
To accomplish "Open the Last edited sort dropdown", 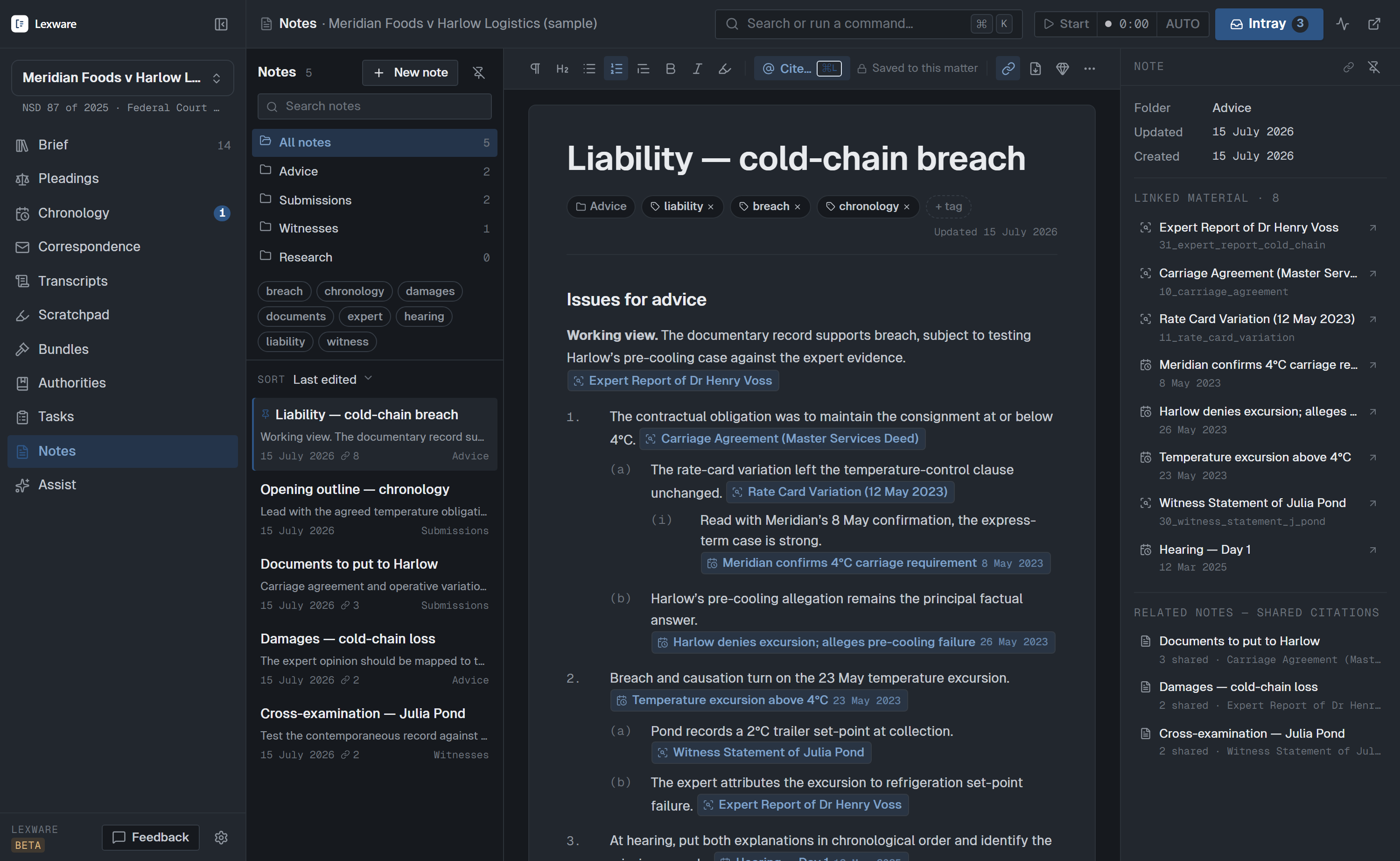I will [x=332, y=379].
